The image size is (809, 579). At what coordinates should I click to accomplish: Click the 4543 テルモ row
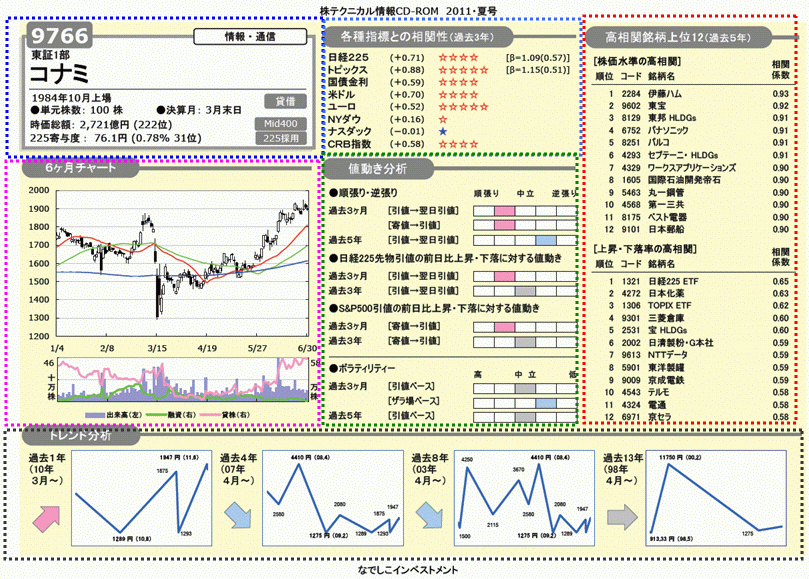[693, 392]
